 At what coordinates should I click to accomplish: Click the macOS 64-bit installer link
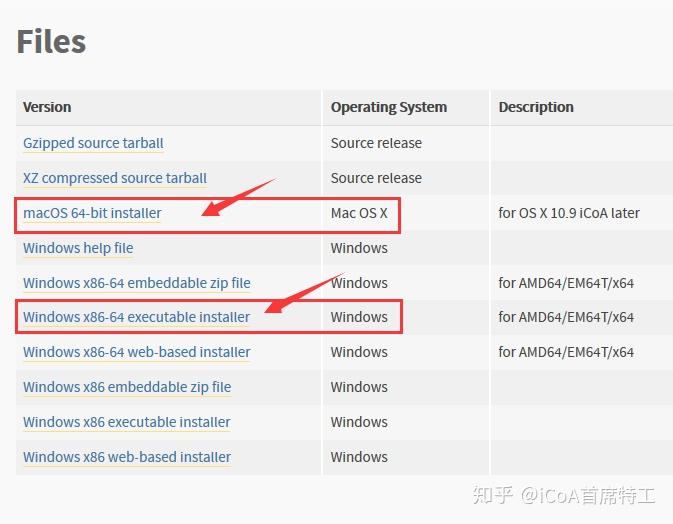tap(92, 213)
